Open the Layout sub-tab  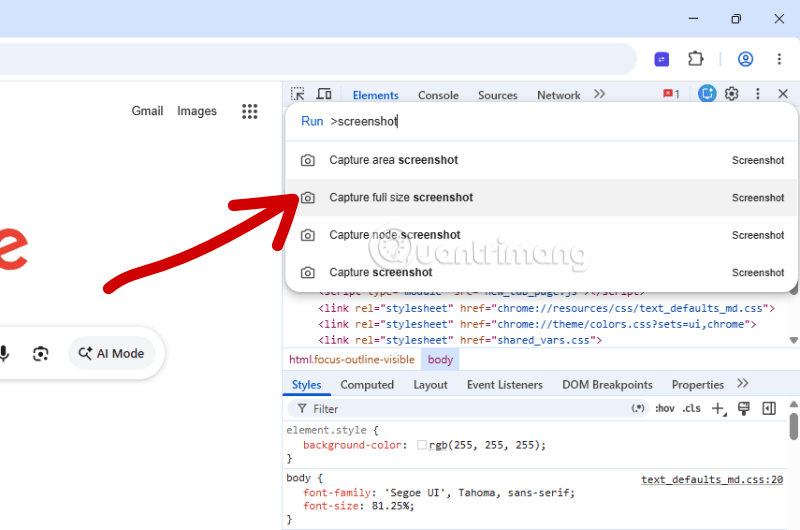point(430,385)
